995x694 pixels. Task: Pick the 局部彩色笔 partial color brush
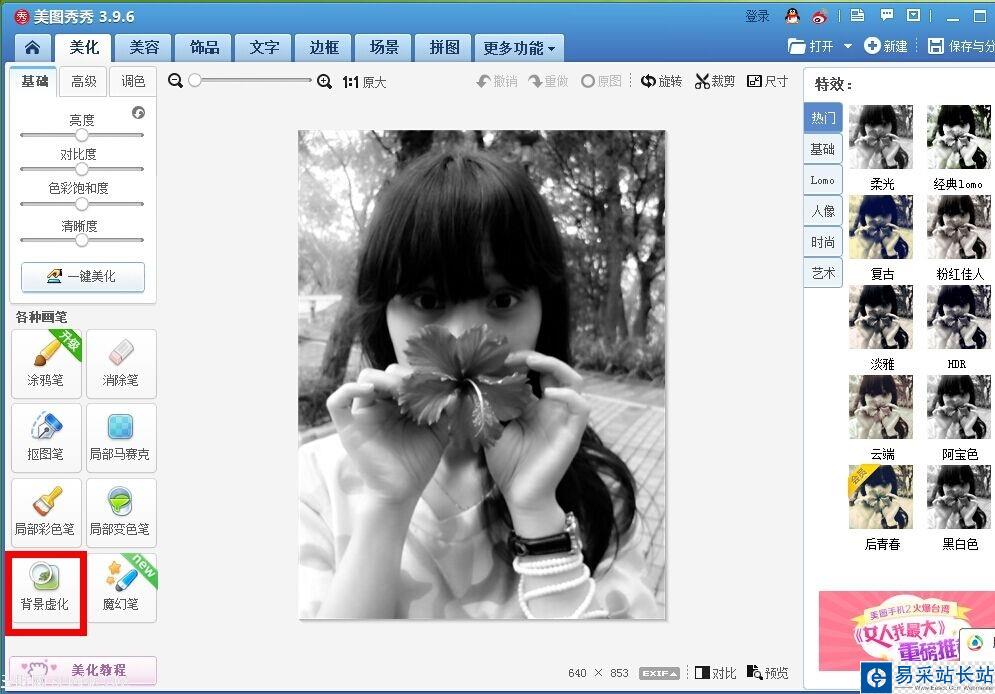(46, 513)
